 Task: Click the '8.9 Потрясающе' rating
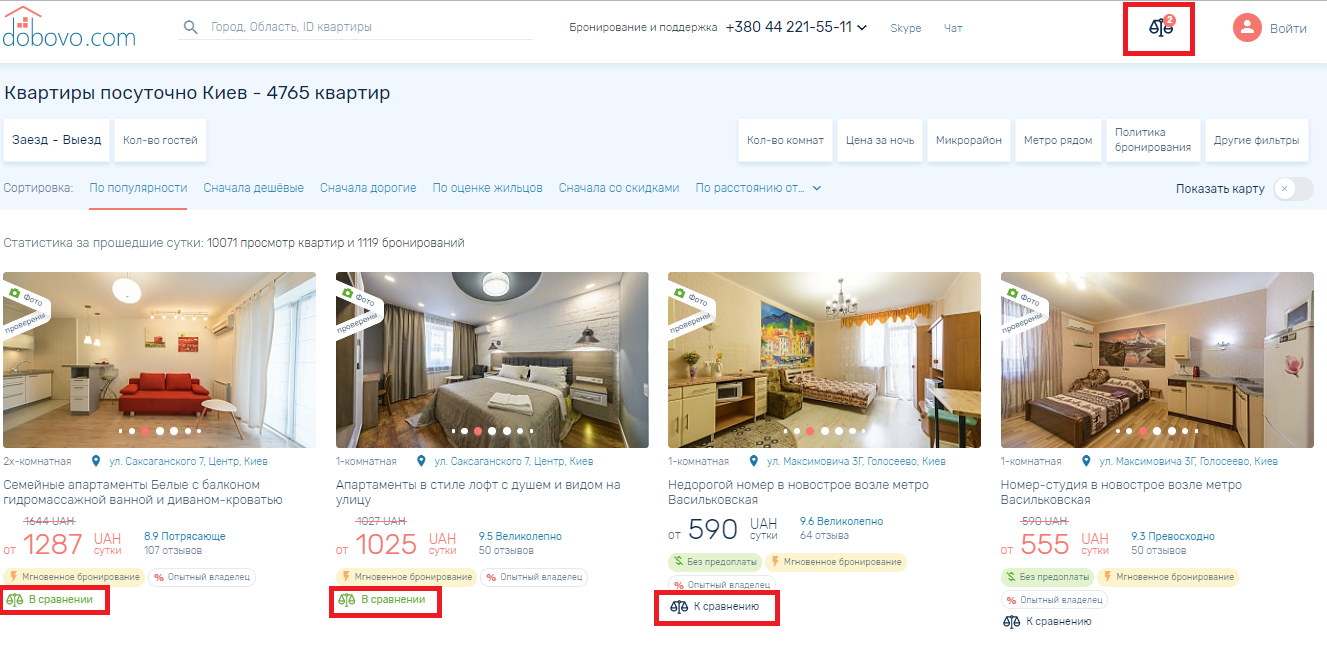click(x=185, y=536)
